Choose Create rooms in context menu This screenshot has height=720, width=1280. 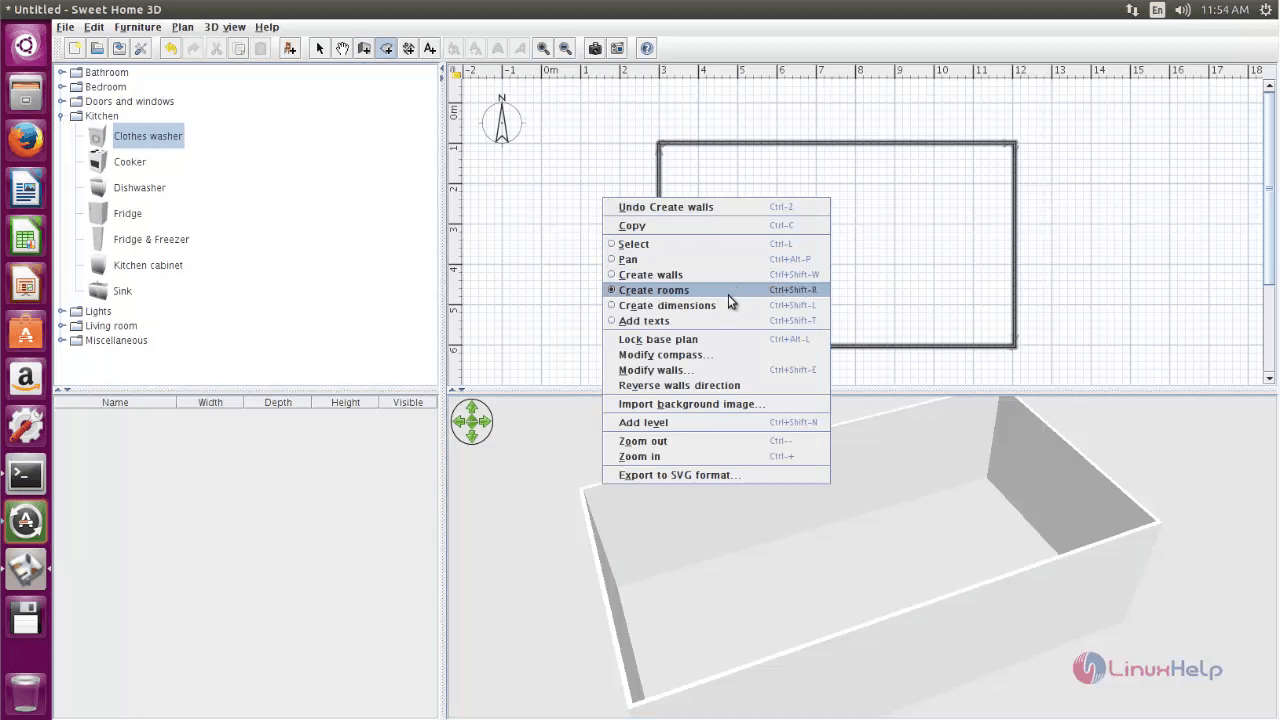716,290
